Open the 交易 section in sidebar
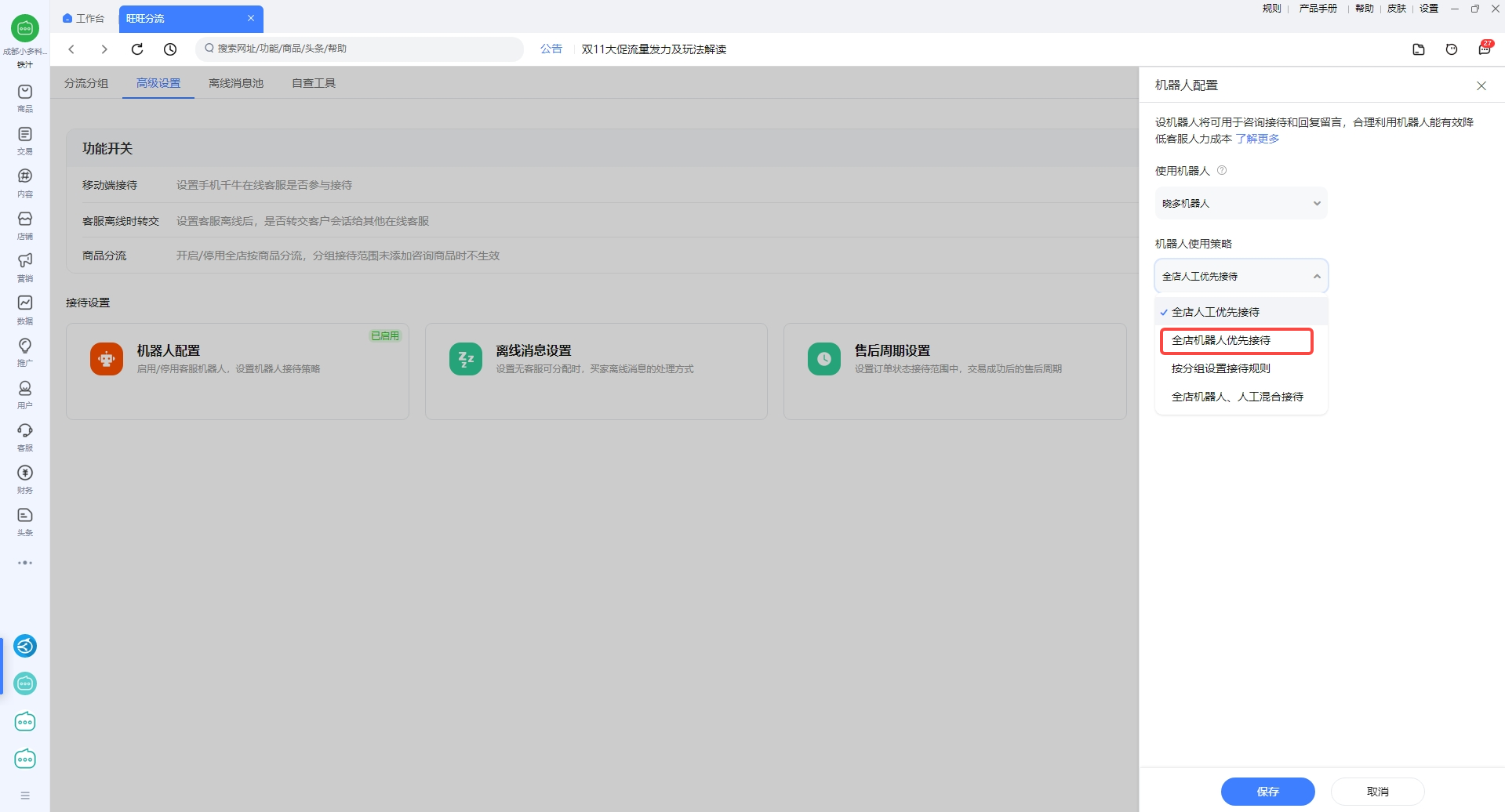This screenshot has width=1505, height=812. coord(25,140)
